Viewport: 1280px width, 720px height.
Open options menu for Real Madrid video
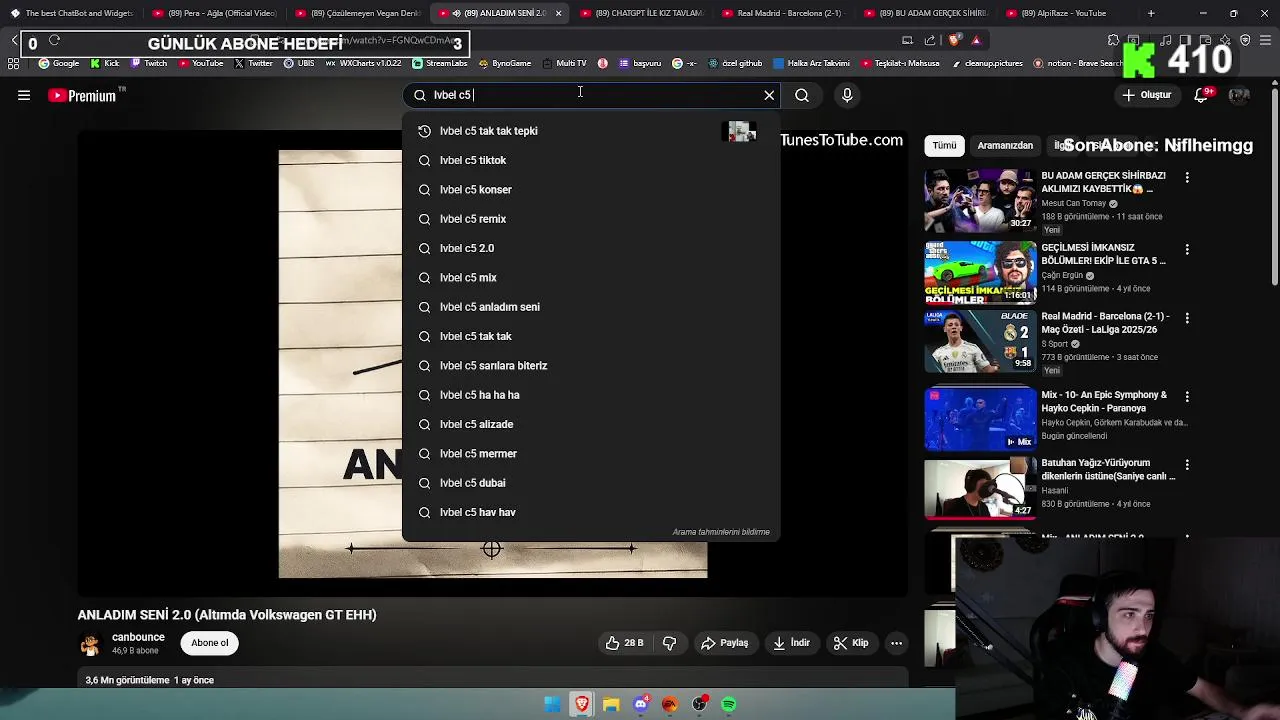[x=1187, y=318]
